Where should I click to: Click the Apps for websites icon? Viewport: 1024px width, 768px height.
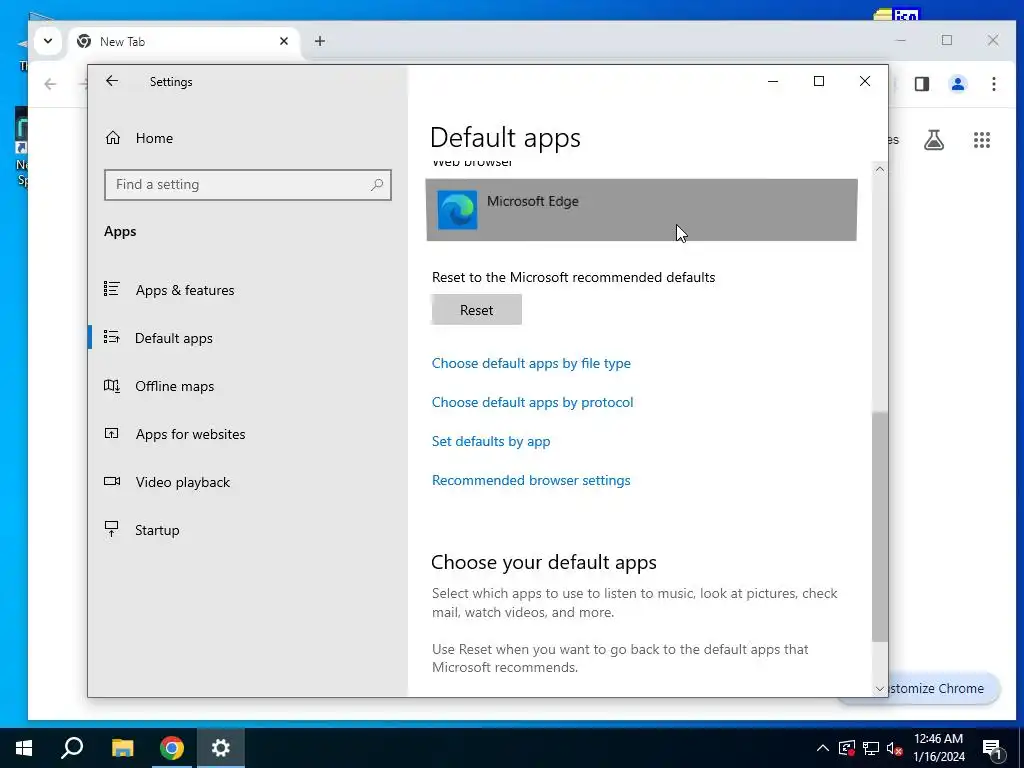point(112,433)
